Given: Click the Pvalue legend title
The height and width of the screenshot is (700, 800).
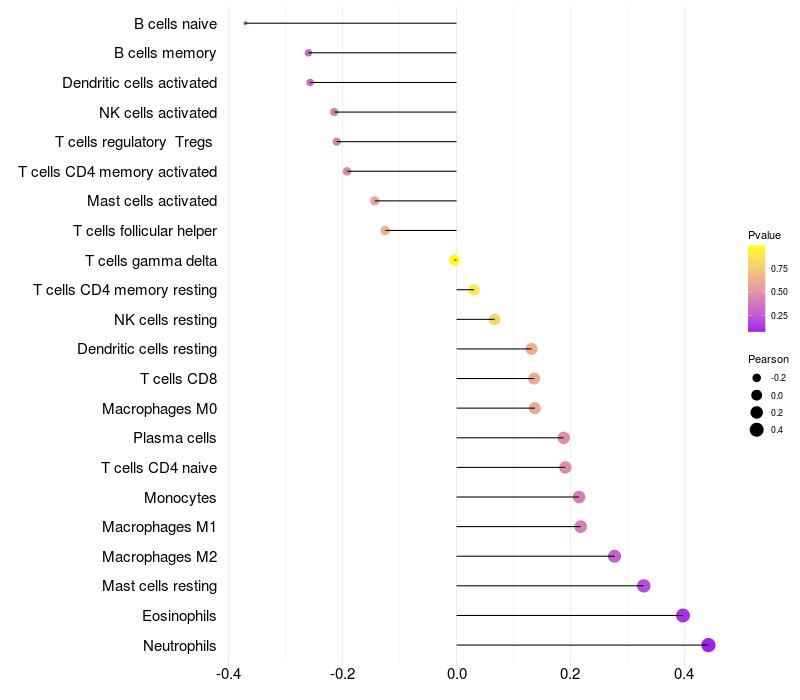Looking at the screenshot, I should 764,235.
